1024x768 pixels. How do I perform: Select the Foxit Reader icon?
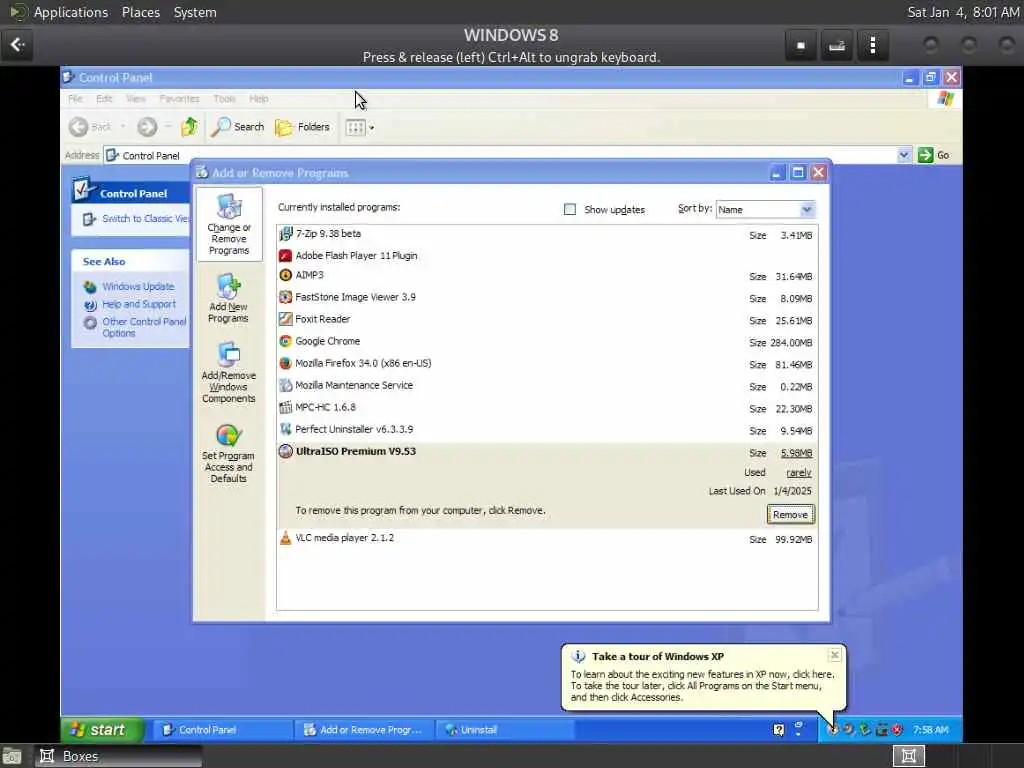(x=285, y=319)
